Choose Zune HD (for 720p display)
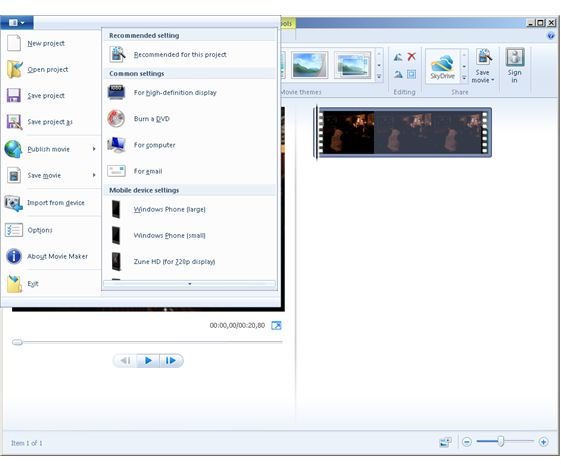Image resolution: width=561 pixels, height=464 pixels. (190, 262)
